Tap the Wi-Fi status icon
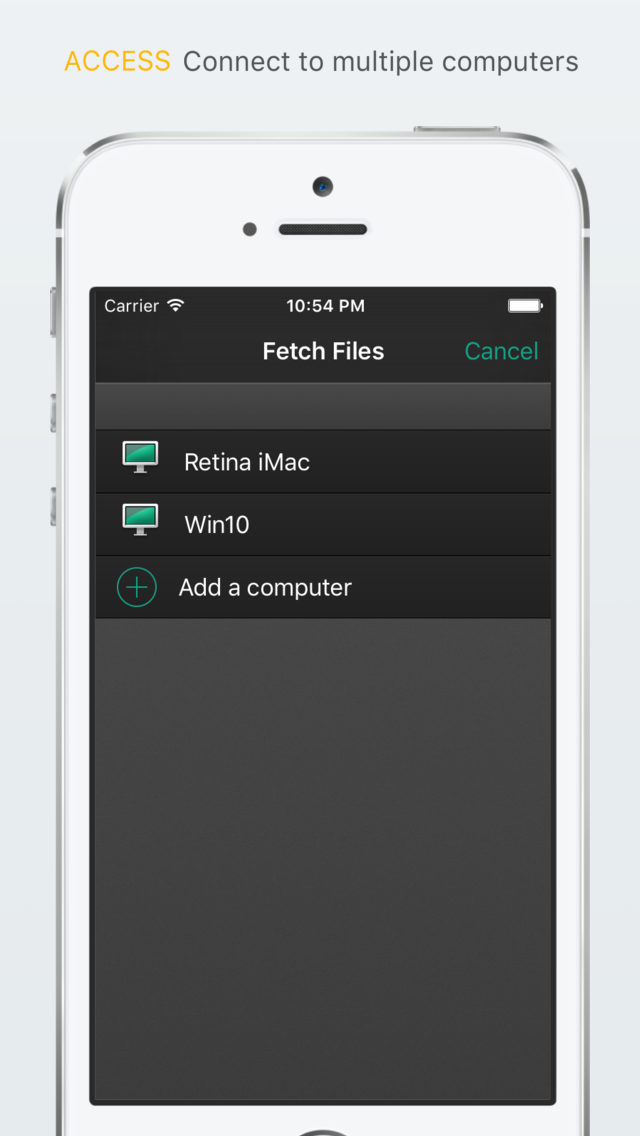This screenshot has height=1136, width=640. [175, 305]
